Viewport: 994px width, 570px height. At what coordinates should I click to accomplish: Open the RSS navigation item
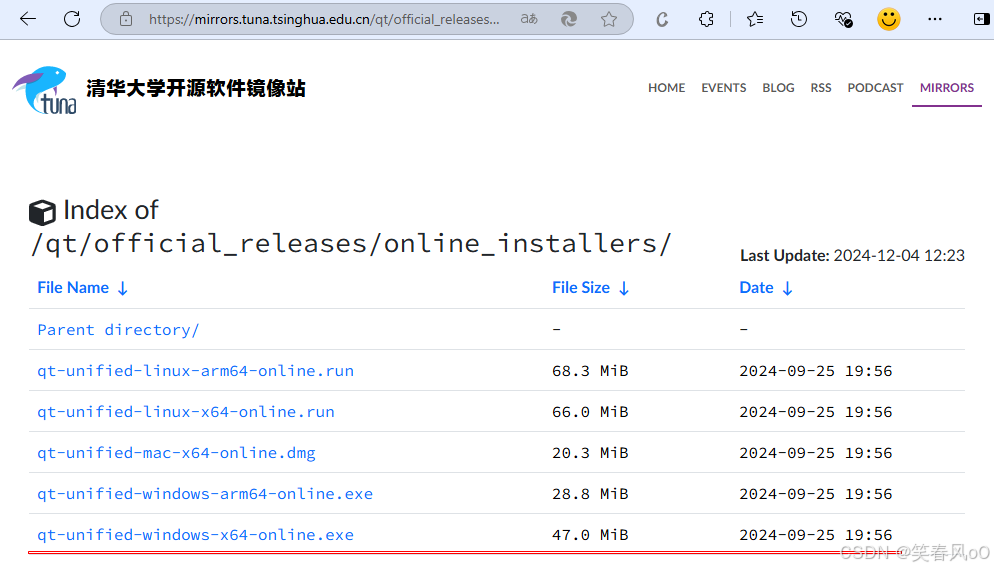tap(820, 87)
